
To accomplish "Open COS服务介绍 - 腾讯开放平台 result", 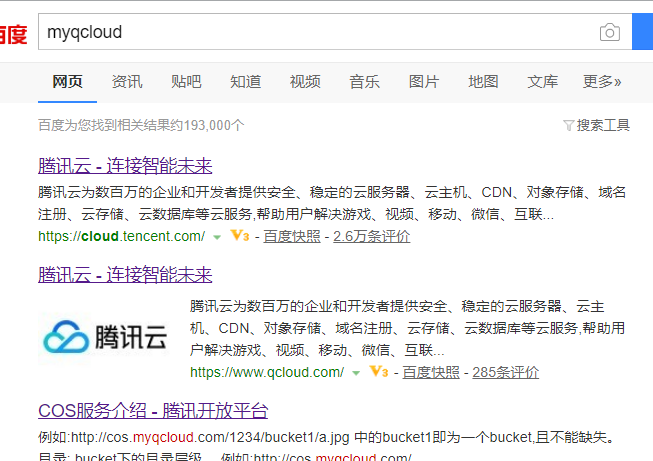I will pyautogui.click(x=153, y=411).
